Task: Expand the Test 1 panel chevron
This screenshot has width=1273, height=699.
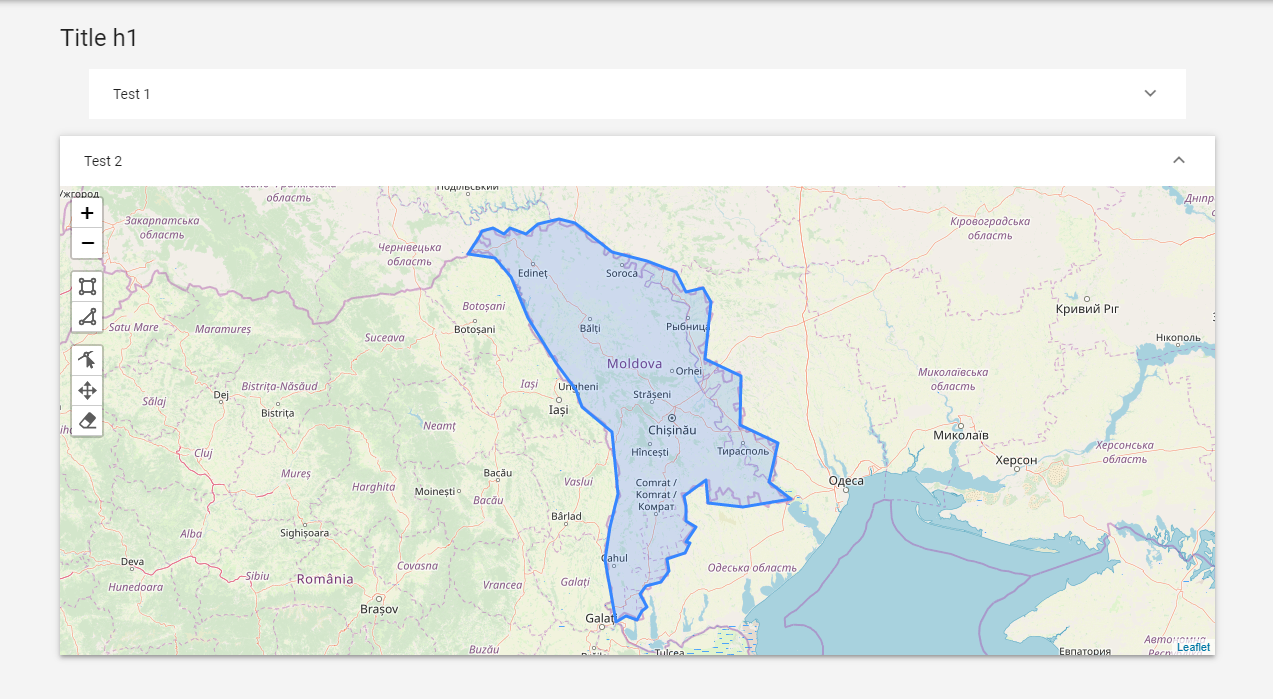Action: pyautogui.click(x=1150, y=93)
